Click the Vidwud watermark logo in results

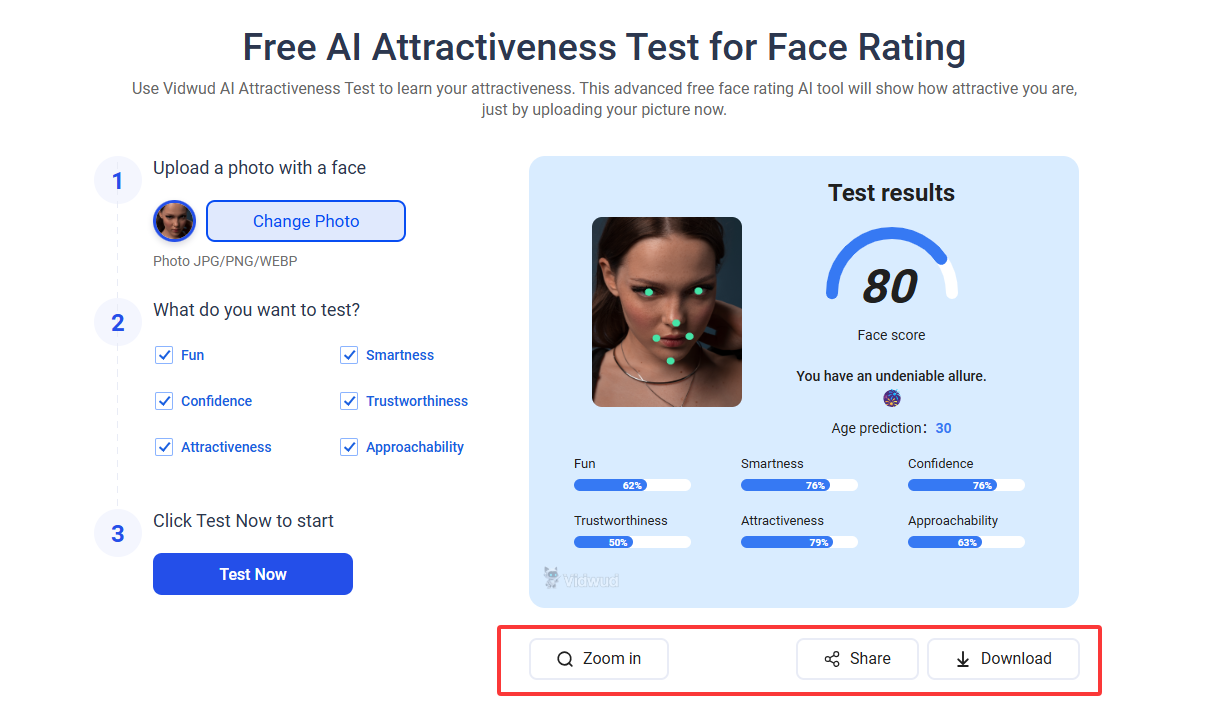pos(581,578)
